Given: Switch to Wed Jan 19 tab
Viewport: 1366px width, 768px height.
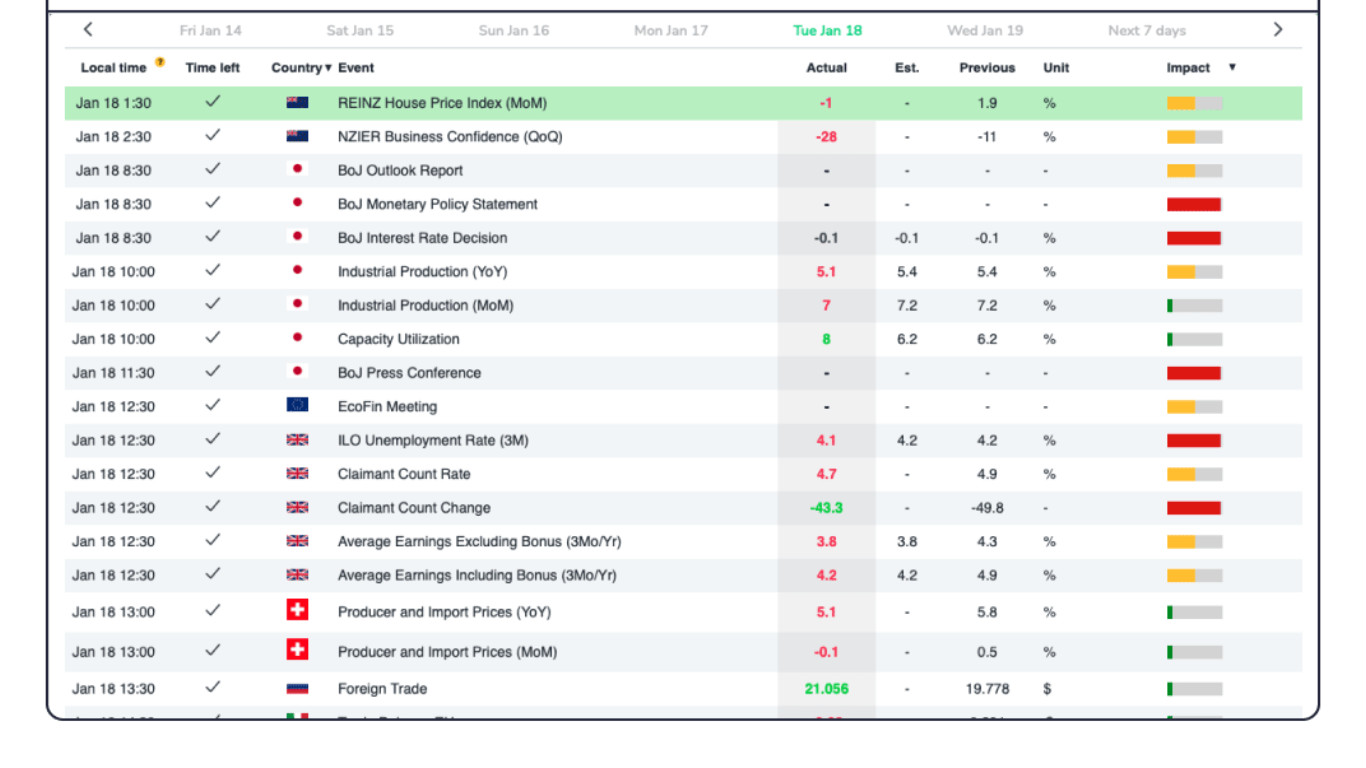Looking at the screenshot, I should (985, 30).
